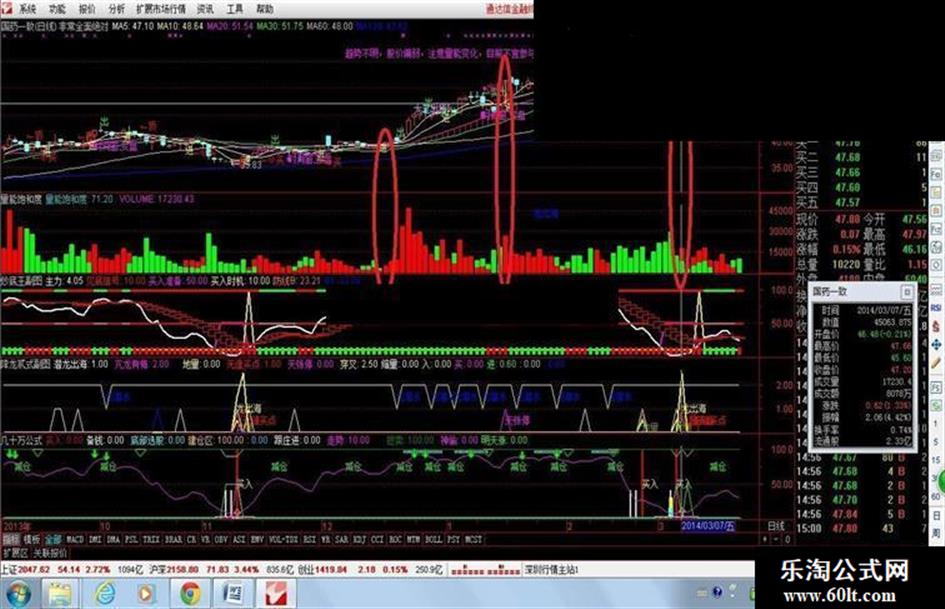Switch to the KDJ indicator

click(359, 540)
